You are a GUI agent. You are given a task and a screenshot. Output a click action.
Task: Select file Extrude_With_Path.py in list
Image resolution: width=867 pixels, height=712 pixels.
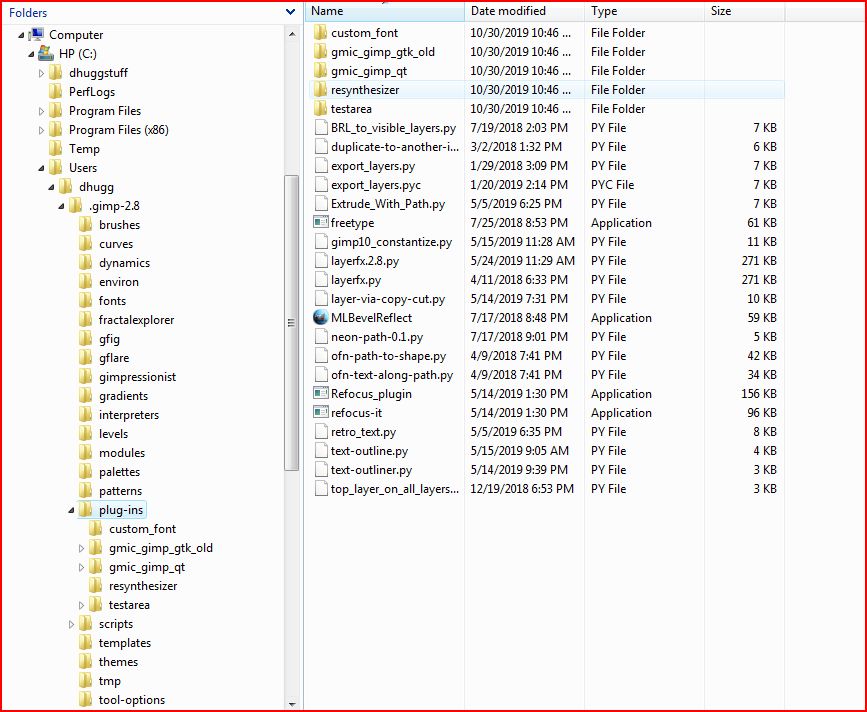pos(388,204)
